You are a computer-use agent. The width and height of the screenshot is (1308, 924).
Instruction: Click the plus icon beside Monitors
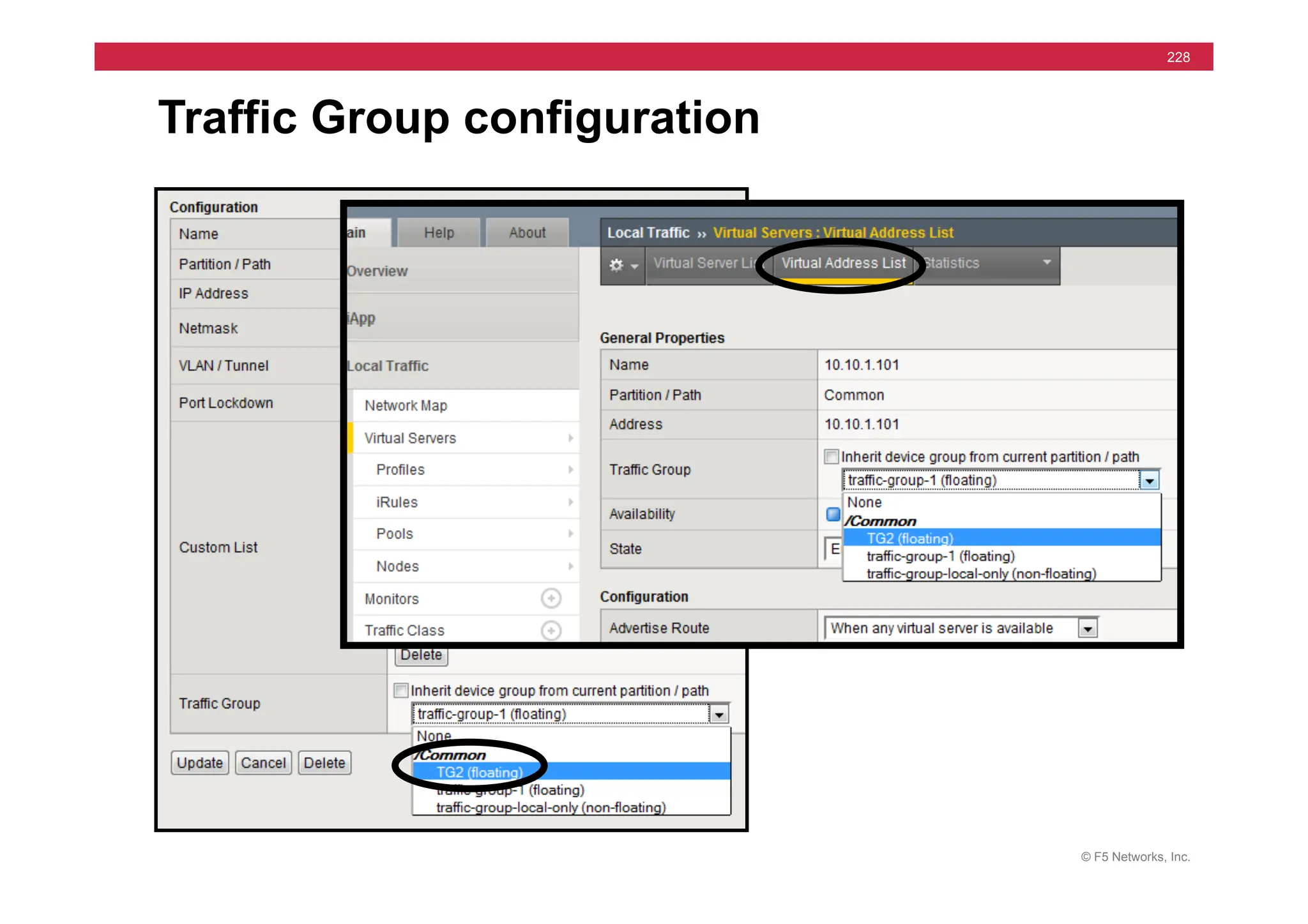(x=551, y=598)
